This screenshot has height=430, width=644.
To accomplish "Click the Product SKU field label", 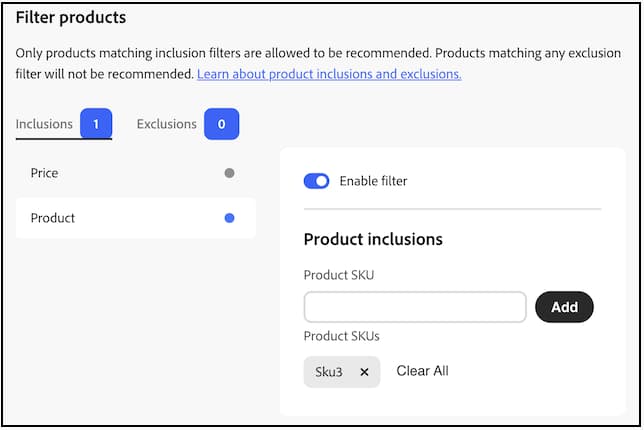I will pos(337,275).
